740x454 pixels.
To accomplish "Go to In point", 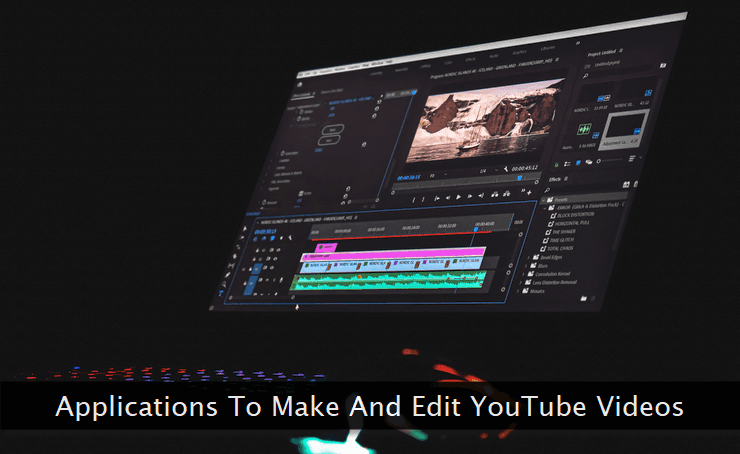I will tap(437, 198).
